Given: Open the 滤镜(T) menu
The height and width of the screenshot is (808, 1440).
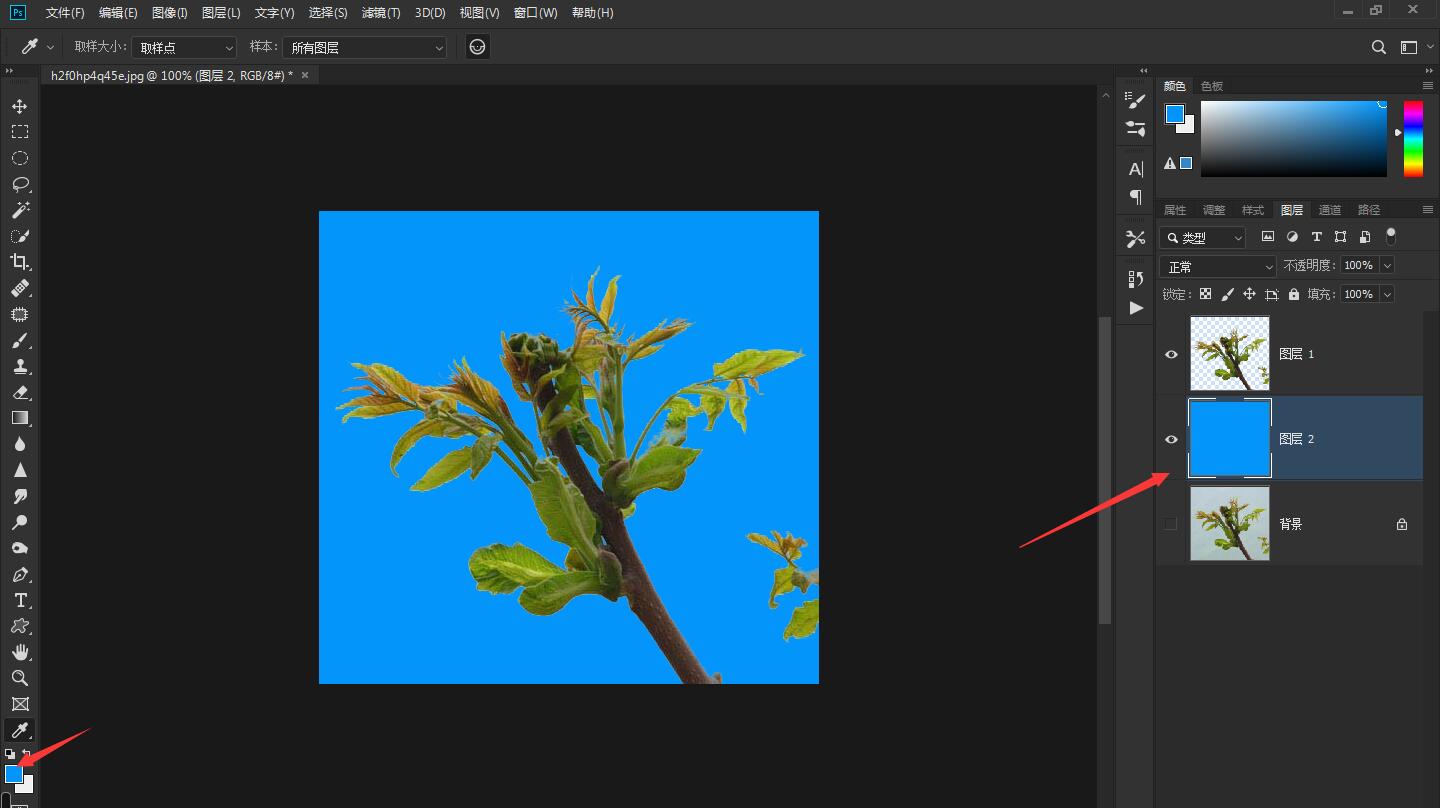Looking at the screenshot, I should click(x=381, y=13).
